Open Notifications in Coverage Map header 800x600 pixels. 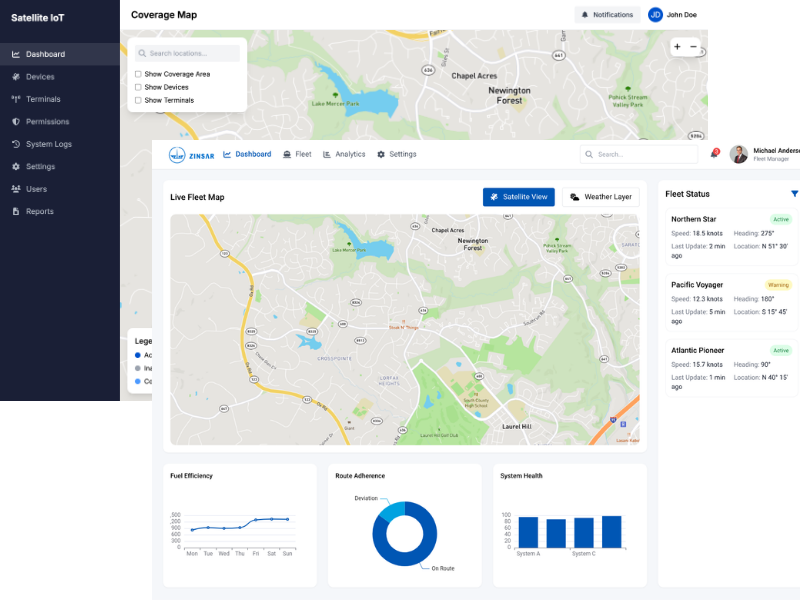(607, 15)
